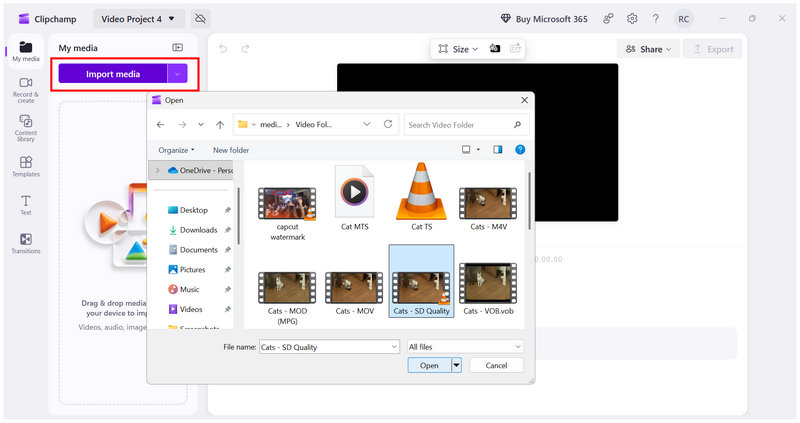Screen dimensions: 800x423
Task: Click the Clipchamp logo
Action: [23, 19]
